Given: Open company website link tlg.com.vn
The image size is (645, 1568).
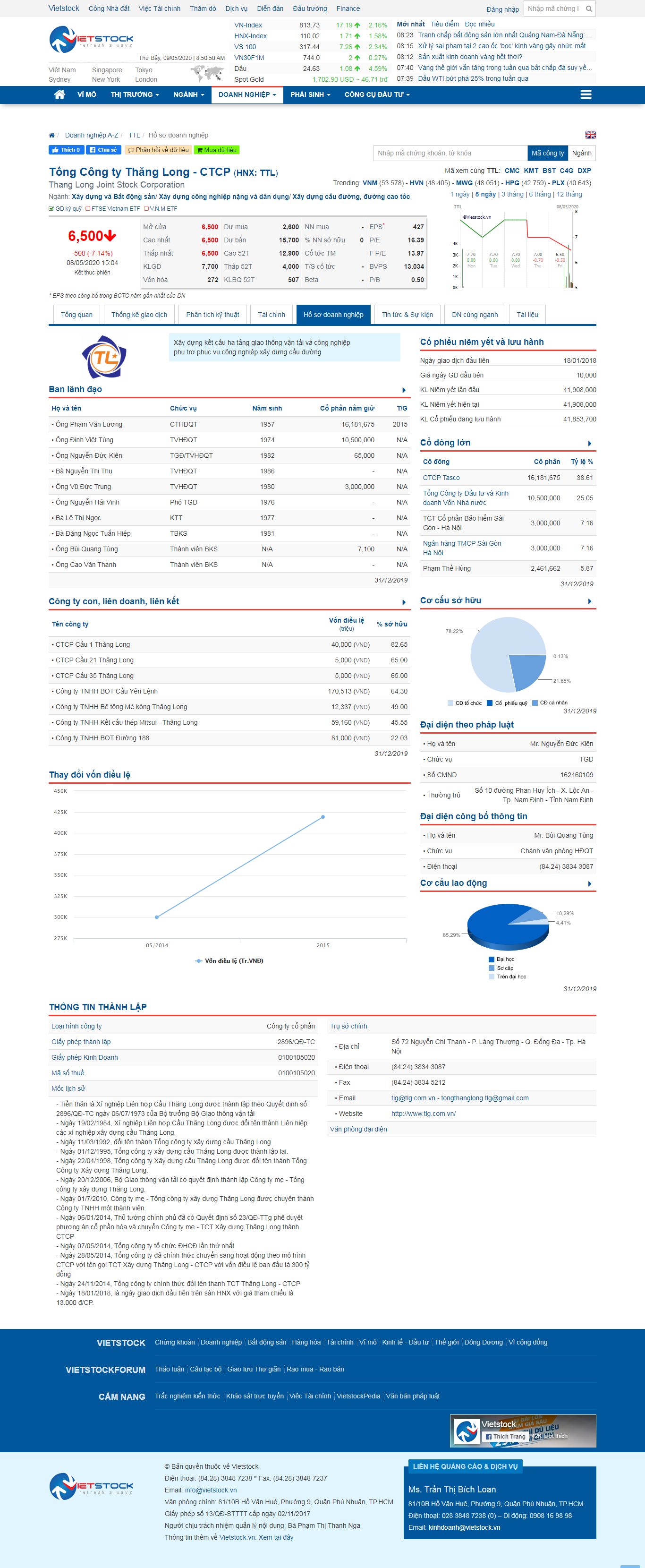Looking at the screenshot, I should point(424,1114).
